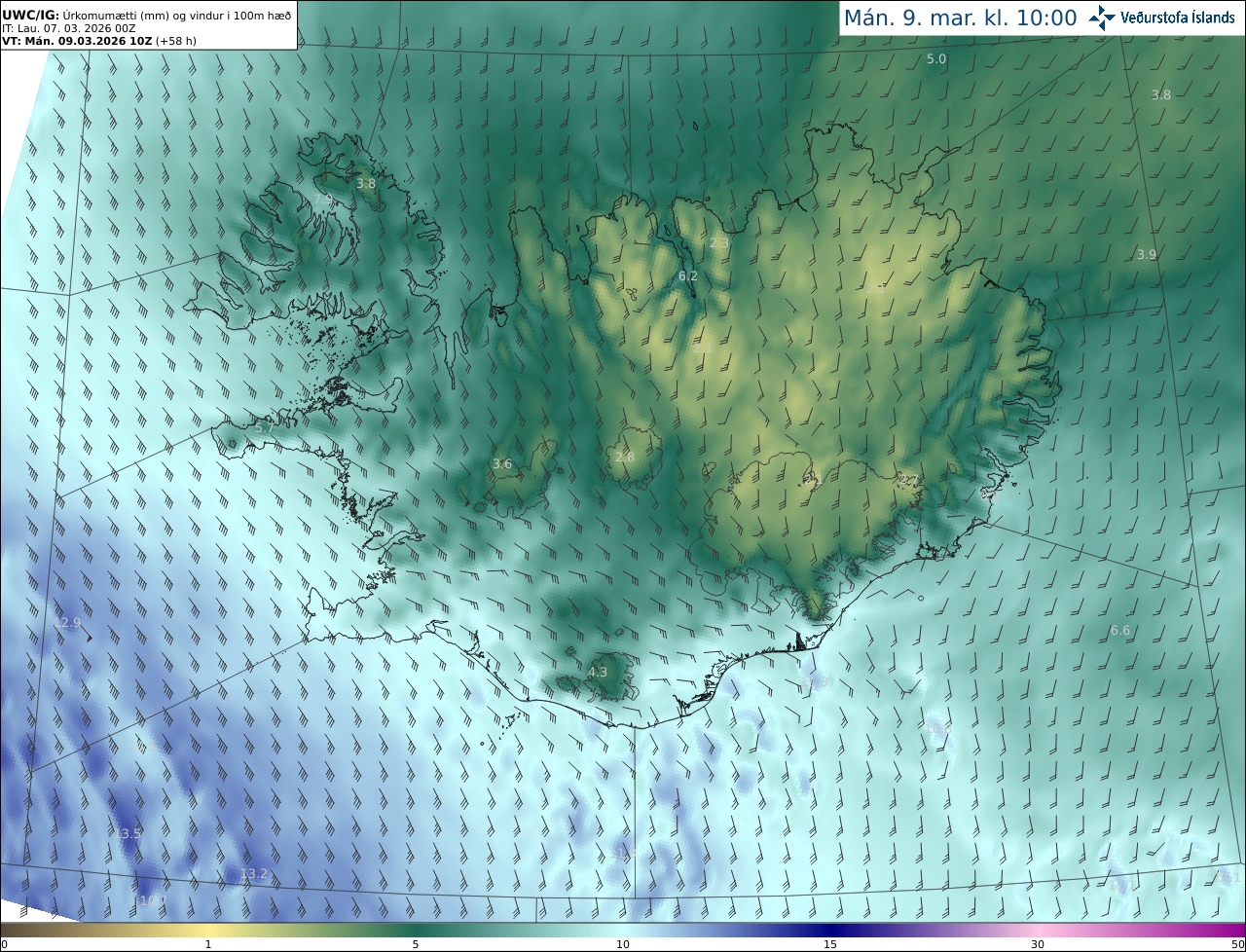The image size is (1246, 952).
Task: Click the map value '13.5' over the southwestern sea
Action: [128, 833]
